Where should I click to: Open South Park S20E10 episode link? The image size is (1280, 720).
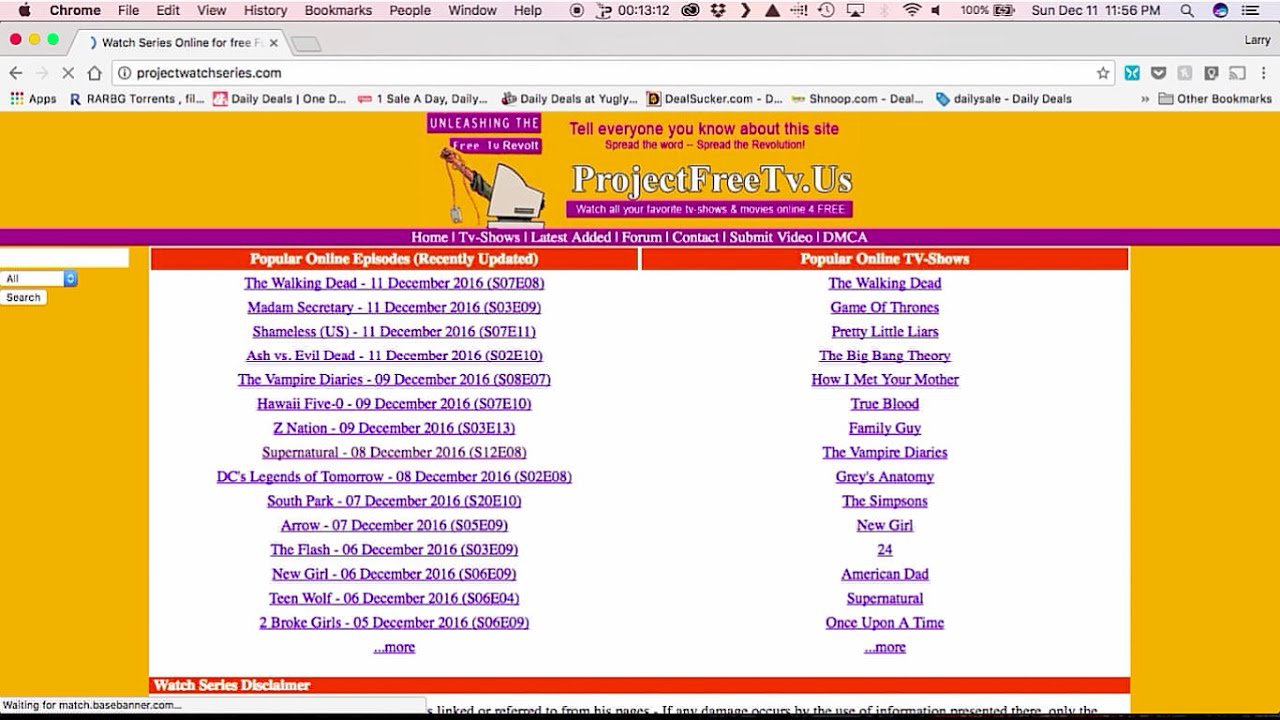(x=394, y=501)
